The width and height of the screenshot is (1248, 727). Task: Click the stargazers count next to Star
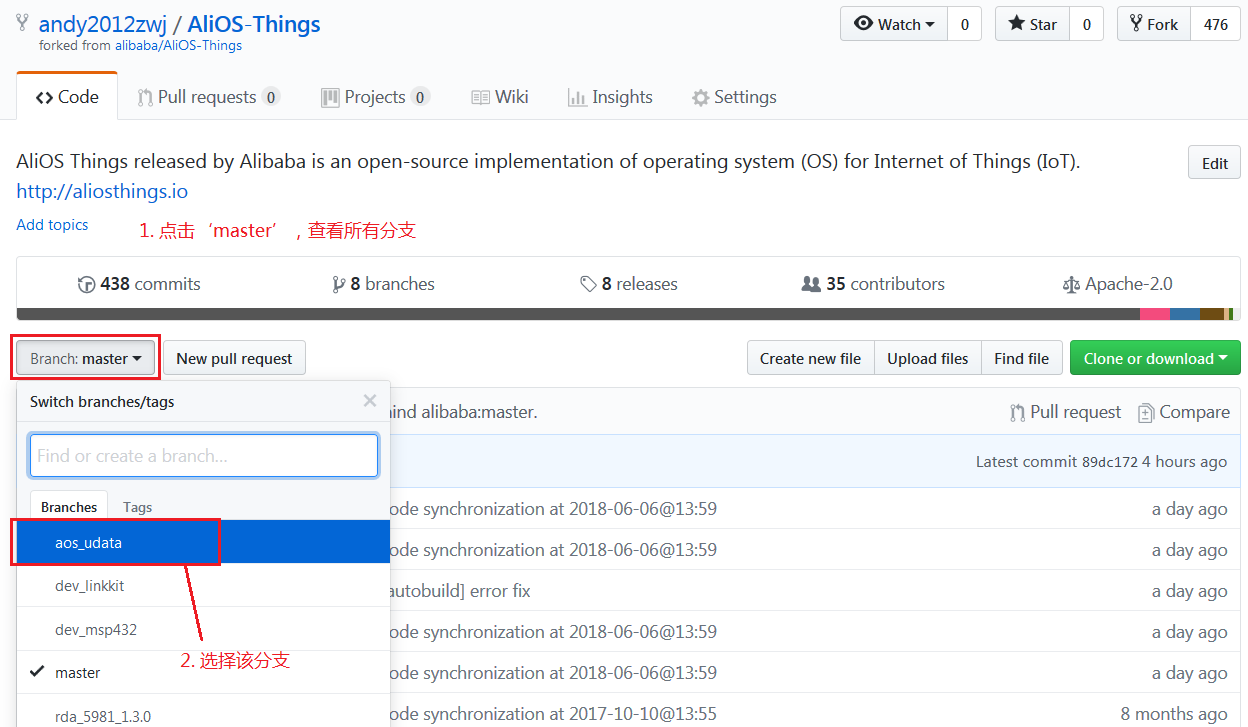[x=1086, y=24]
